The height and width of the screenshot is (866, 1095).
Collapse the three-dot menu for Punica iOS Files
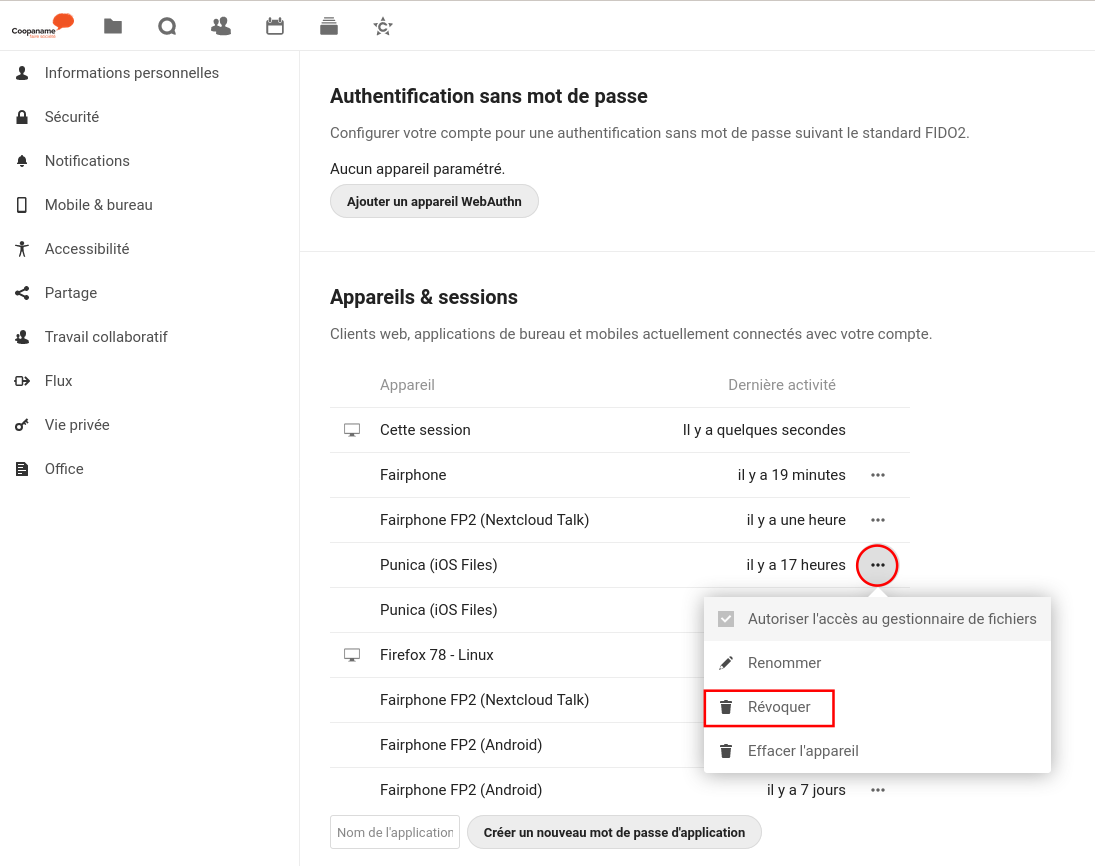(x=878, y=565)
